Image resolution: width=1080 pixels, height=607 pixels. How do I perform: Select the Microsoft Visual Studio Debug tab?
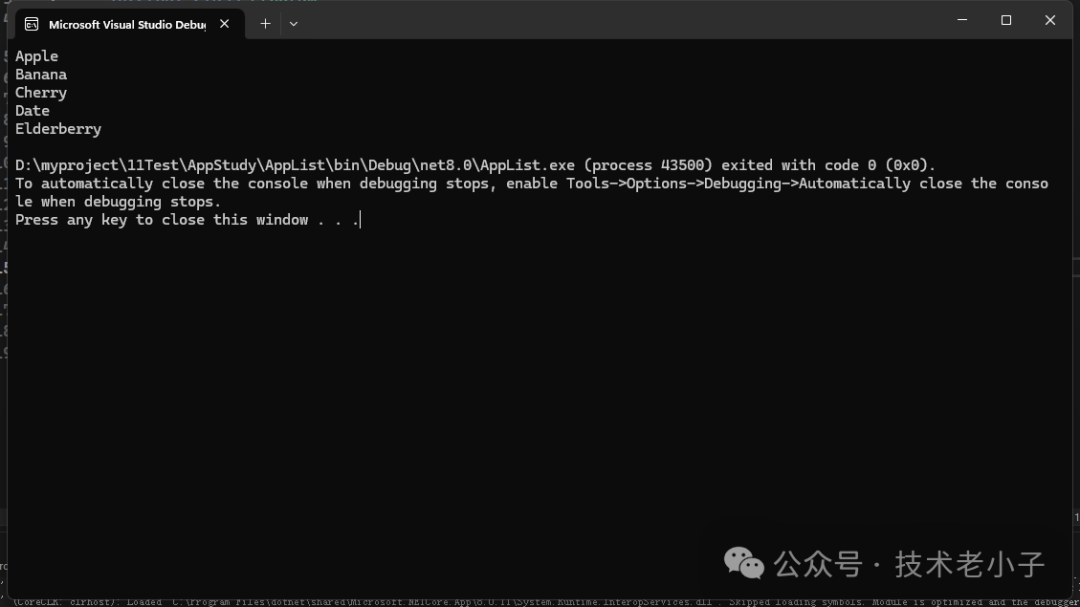pyautogui.click(x=126, y=24)
